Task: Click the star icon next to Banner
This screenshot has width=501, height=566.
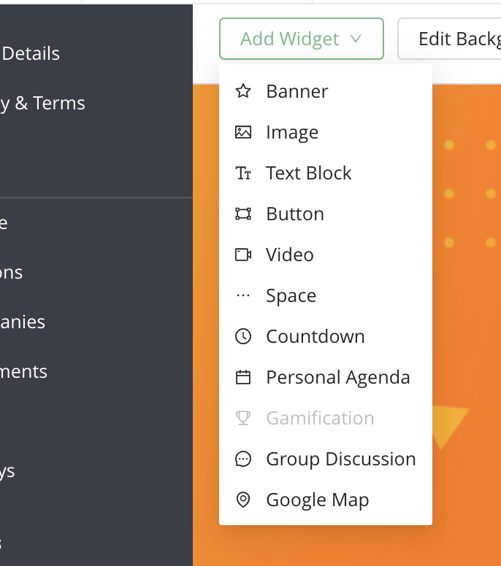Action: tap(243, 91)
